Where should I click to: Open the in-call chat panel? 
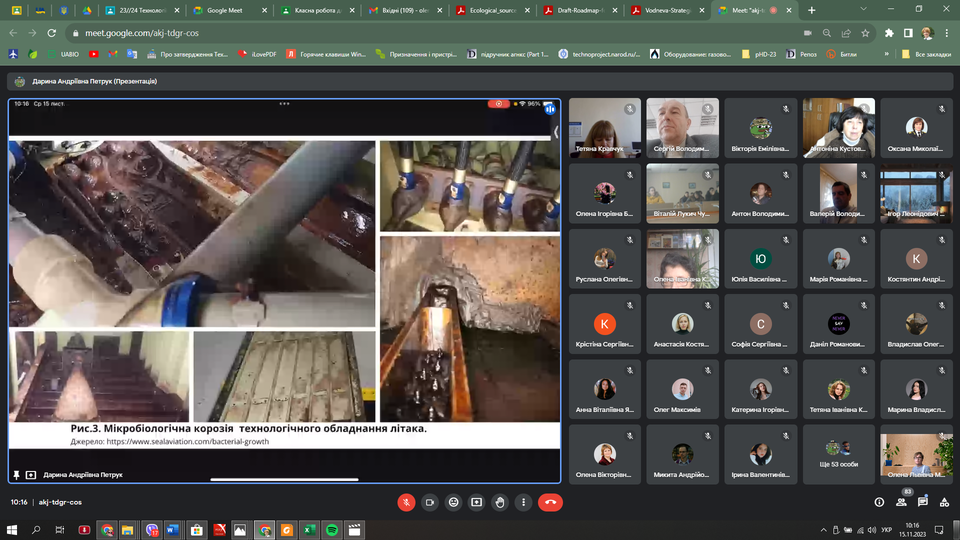[923, 502]
